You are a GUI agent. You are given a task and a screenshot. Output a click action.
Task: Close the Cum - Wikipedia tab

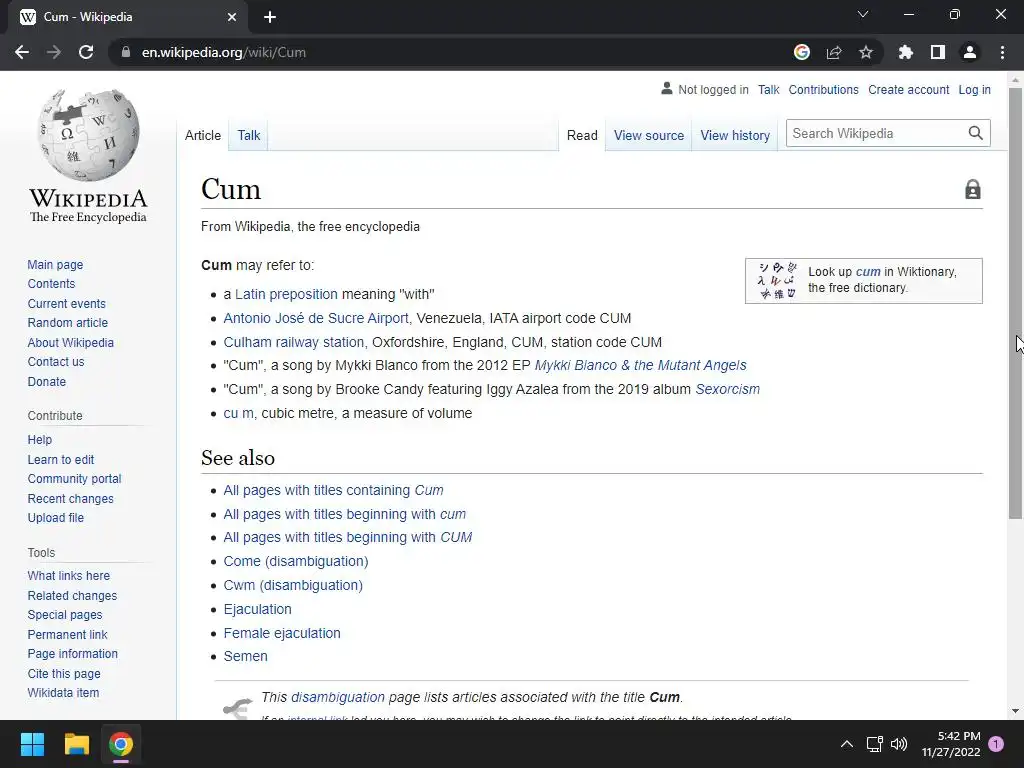232,17
